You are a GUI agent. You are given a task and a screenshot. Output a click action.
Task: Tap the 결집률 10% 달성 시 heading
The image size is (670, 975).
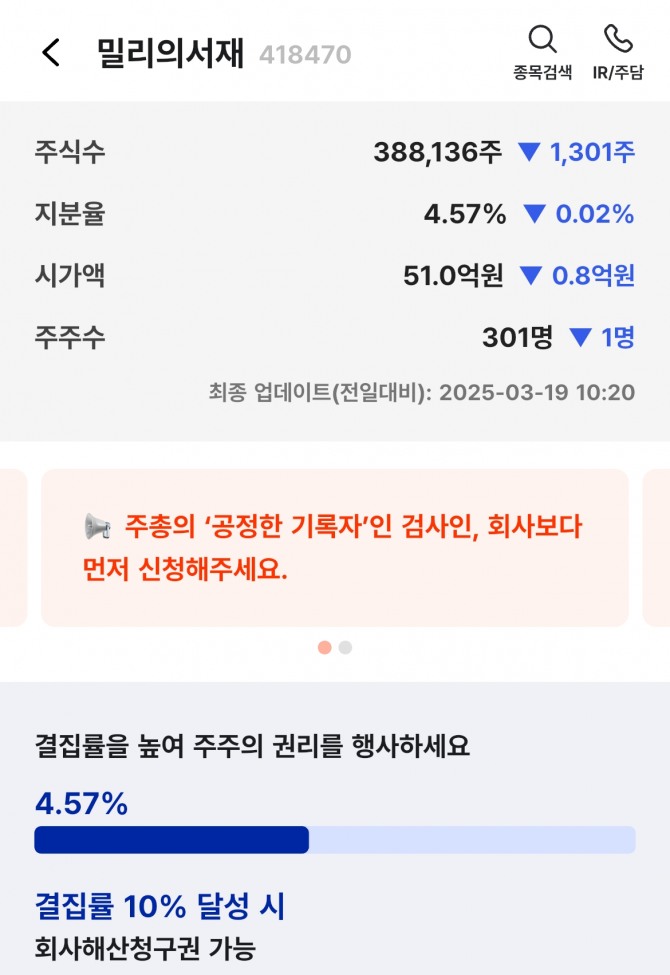point(160,906)
